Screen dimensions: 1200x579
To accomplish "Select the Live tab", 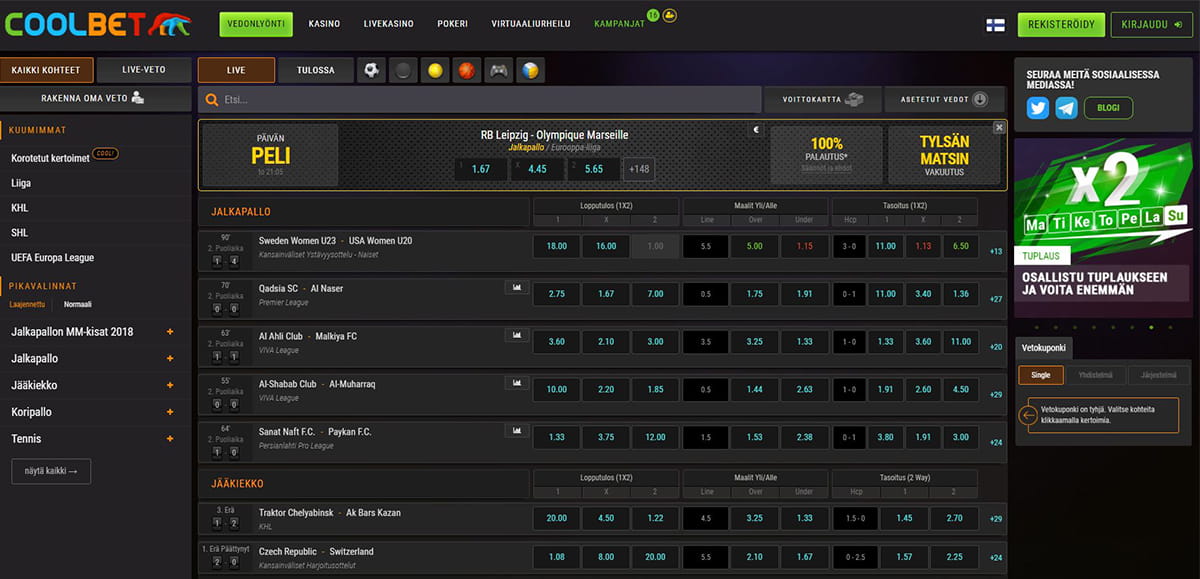I will (236, 71).
